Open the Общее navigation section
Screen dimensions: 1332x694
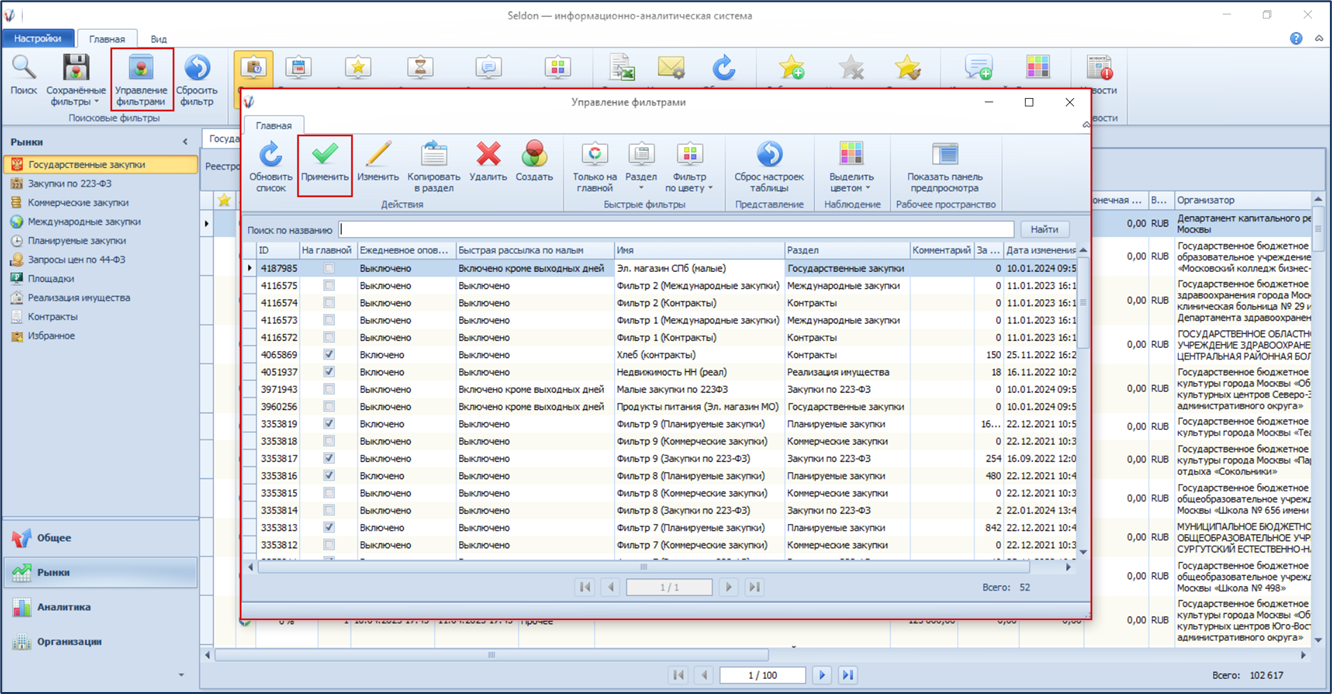(x=100, y=538)
